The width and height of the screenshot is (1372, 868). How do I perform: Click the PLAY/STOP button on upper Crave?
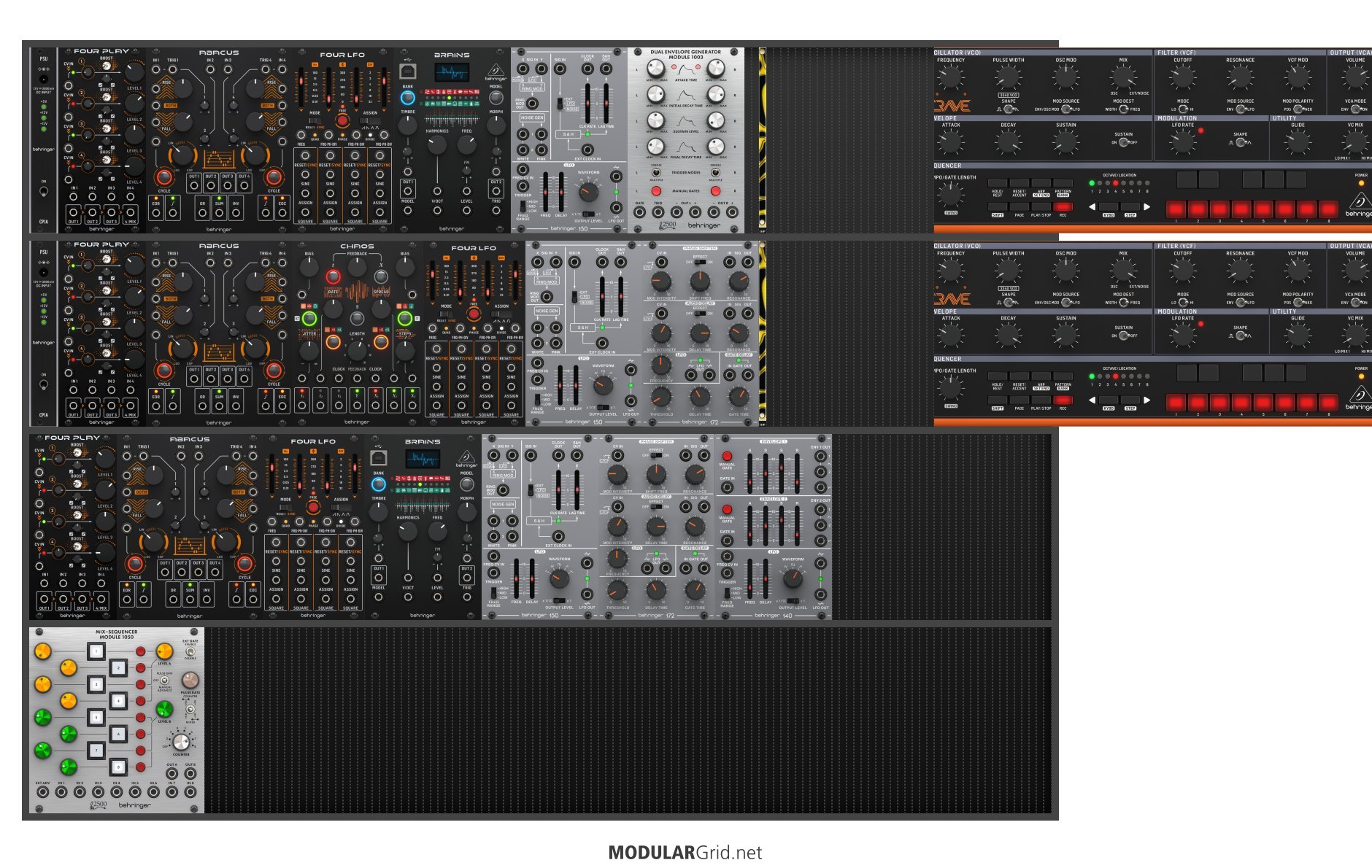[x=1041, y=206]
